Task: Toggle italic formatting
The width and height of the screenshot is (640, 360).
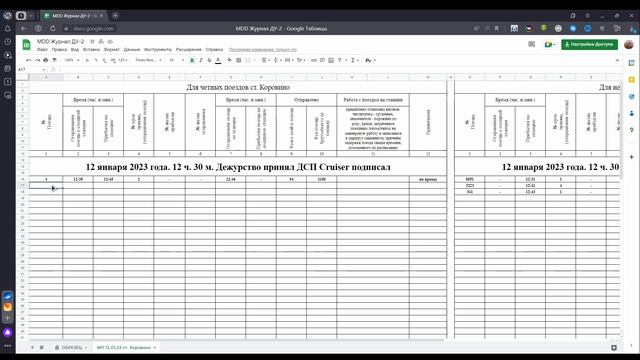Action: pos(201,60)
